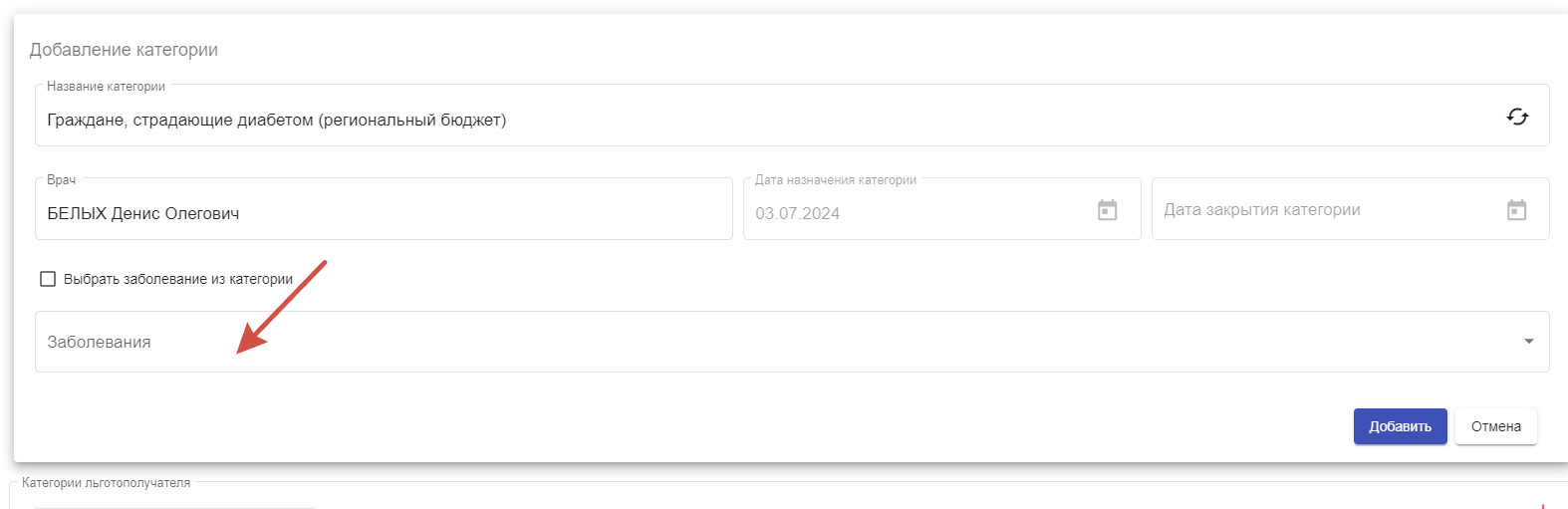The width and height of the screenshot is (1568, 509).
Task: Click the 'Дата назначения категории' label
Action: tap(836, 180)
